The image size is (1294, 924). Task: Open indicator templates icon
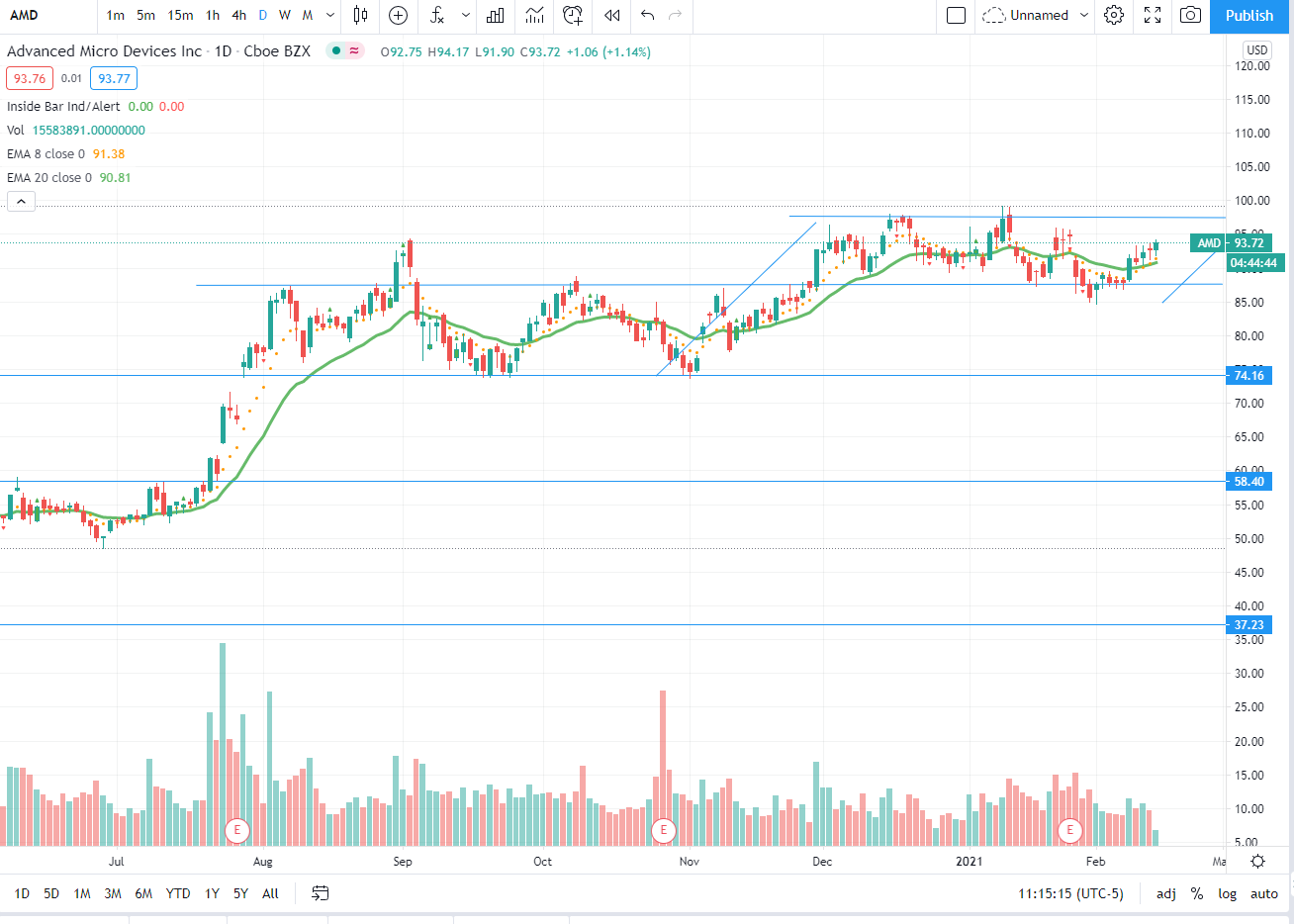[535, 15]
